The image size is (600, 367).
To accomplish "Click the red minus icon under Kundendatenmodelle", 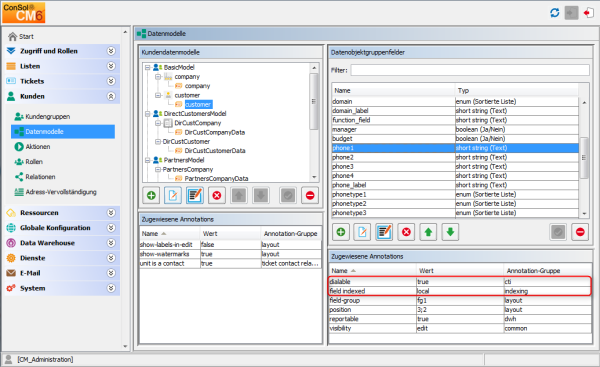I will tap(310, 196).
